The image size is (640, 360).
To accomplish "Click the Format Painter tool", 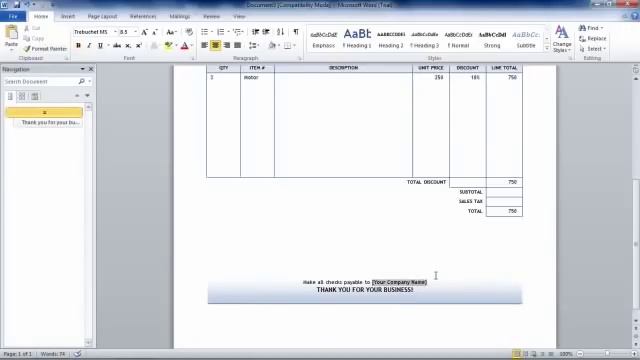I will (x=45, y=49).
